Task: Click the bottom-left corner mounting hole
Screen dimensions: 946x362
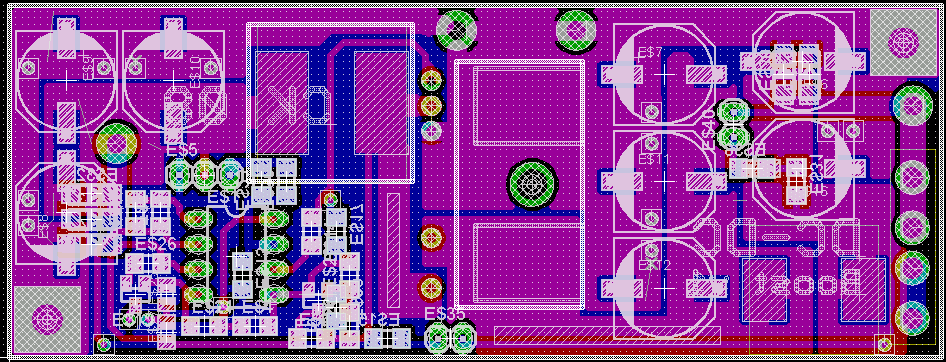Action: coord(47,319)
